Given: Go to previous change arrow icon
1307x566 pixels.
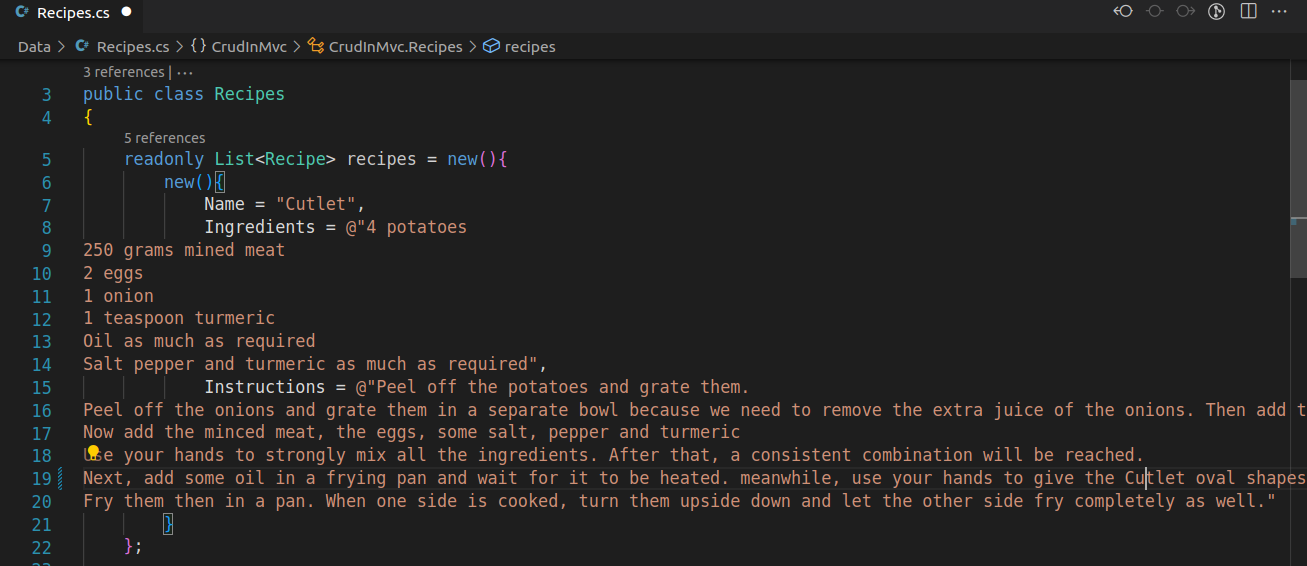Looking at the screenshot, I should (1123, 12).
